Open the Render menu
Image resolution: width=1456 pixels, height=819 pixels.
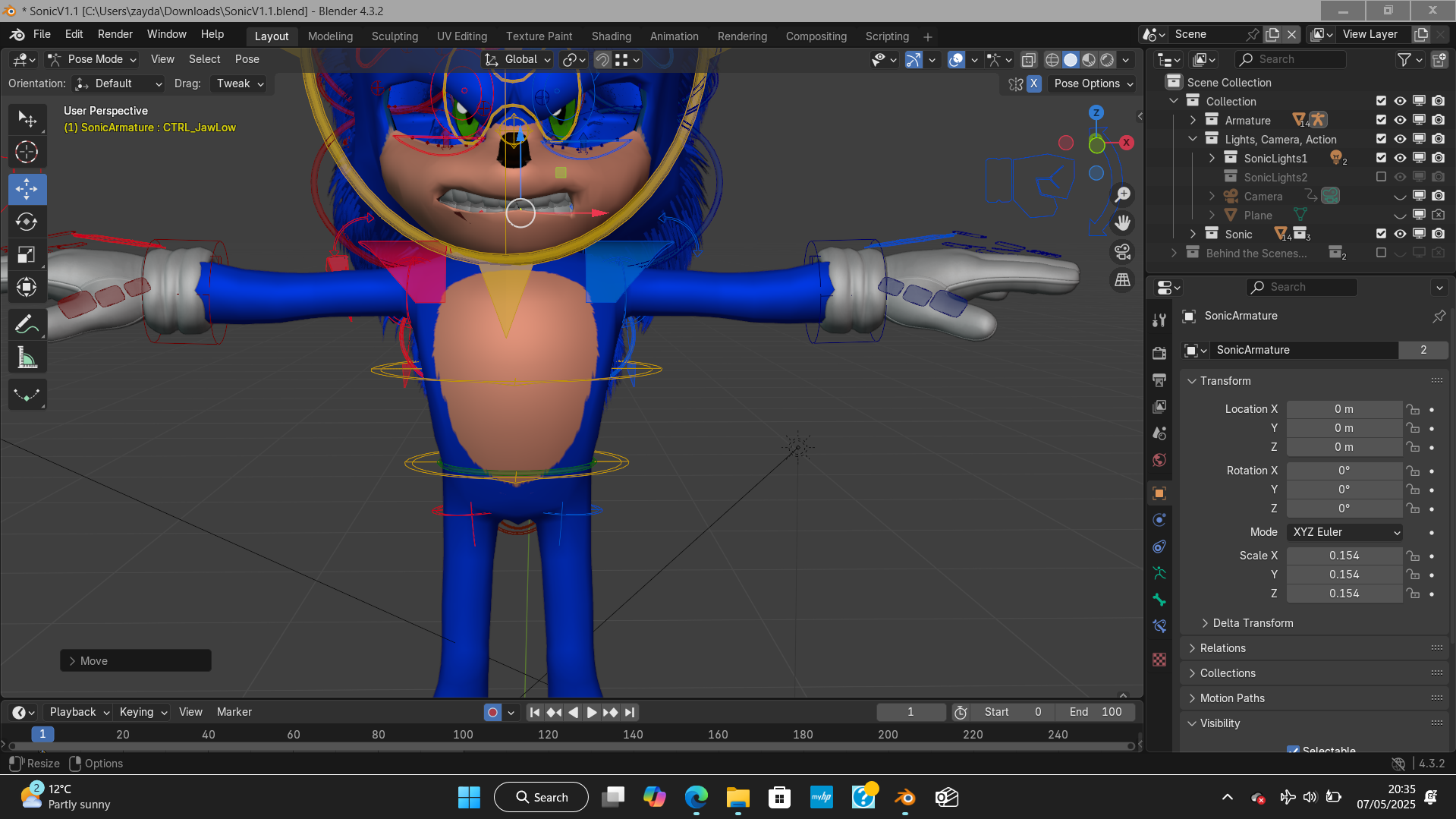click(115, 34)
